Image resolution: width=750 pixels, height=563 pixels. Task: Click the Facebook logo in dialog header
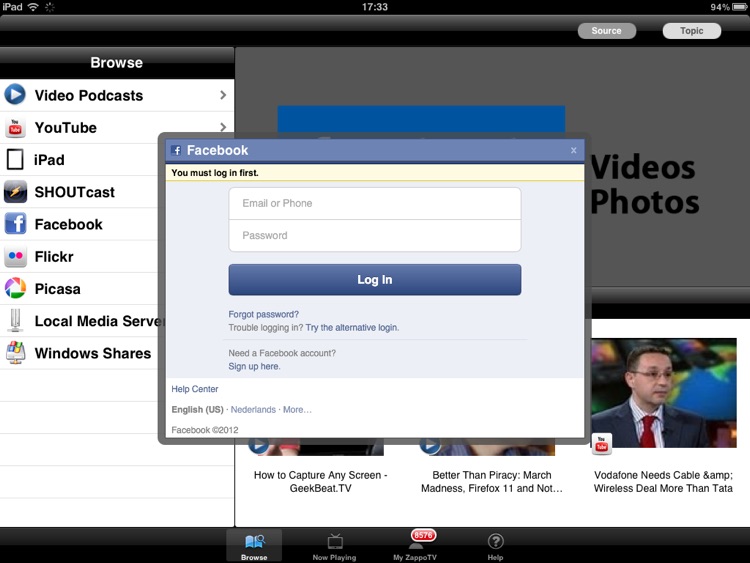176,150
